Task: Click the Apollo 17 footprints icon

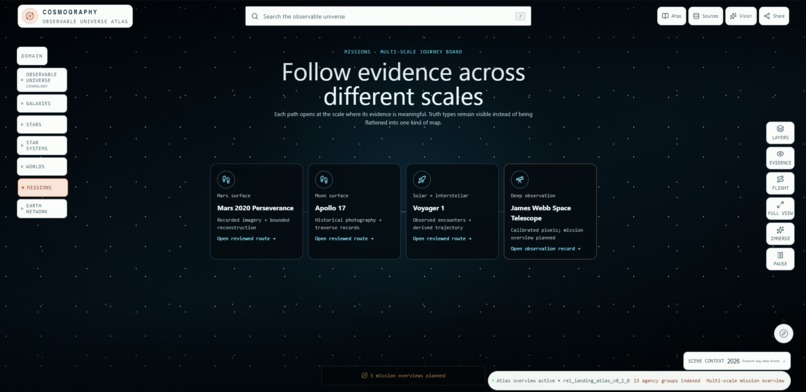Action: (x=323, y=180)
